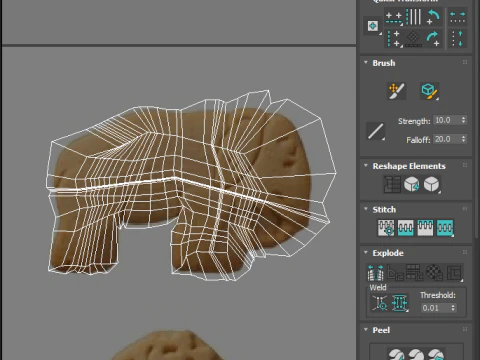Click the Brush rollout grip handle
Screen dimensions: 480x360
tap(465, 62)
